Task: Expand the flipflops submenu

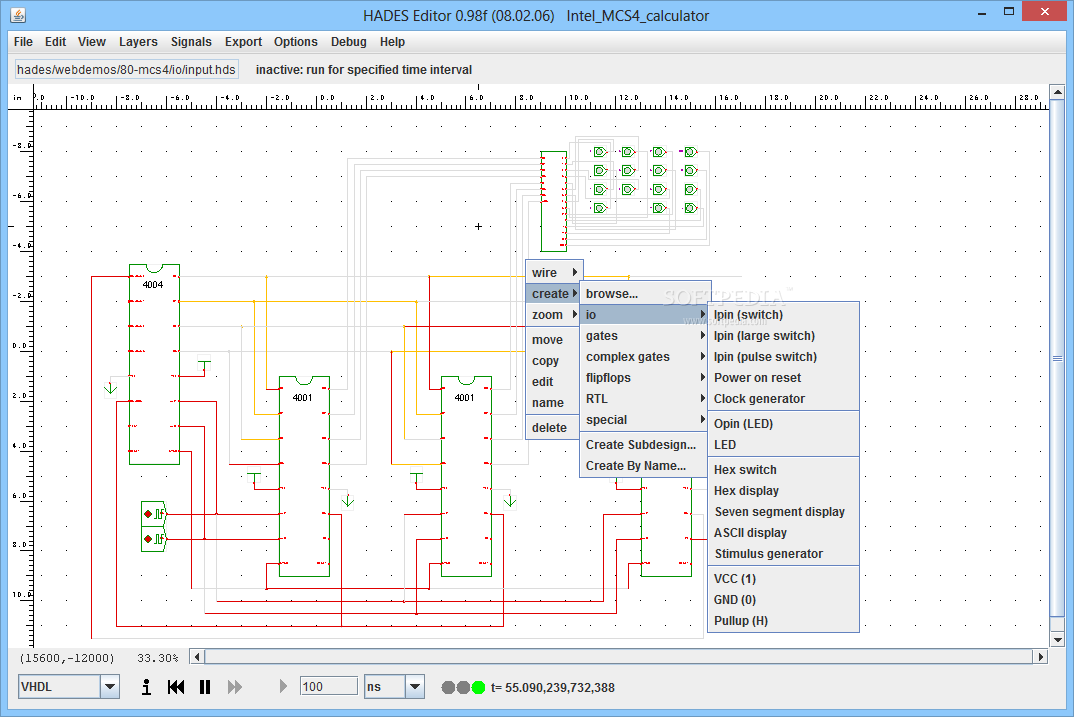Action: tap(644, 378)
